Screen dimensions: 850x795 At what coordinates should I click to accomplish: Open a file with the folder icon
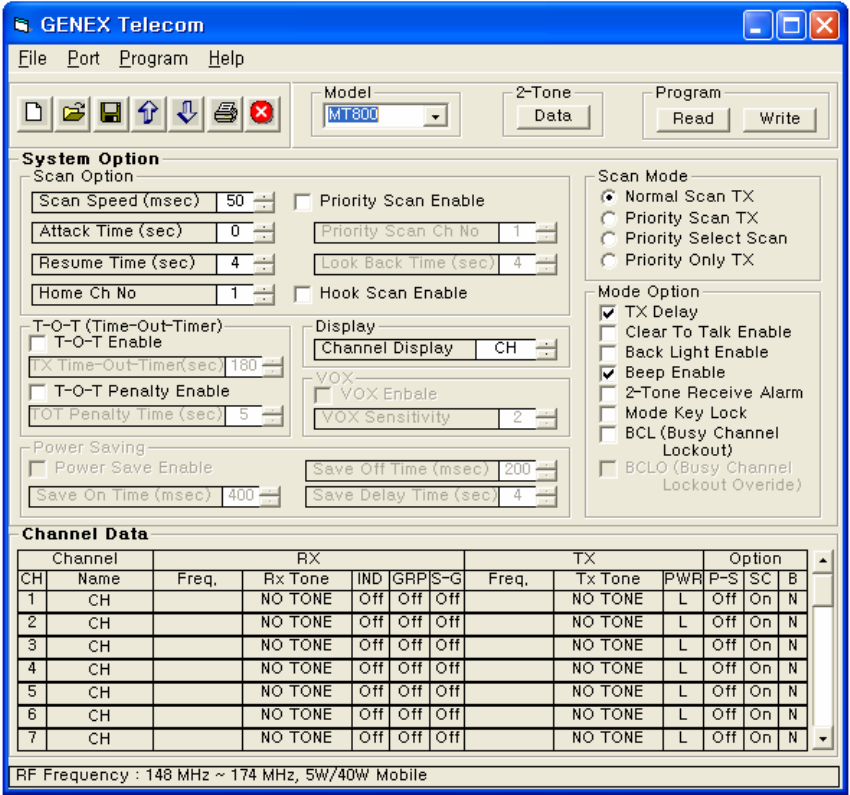73,113
